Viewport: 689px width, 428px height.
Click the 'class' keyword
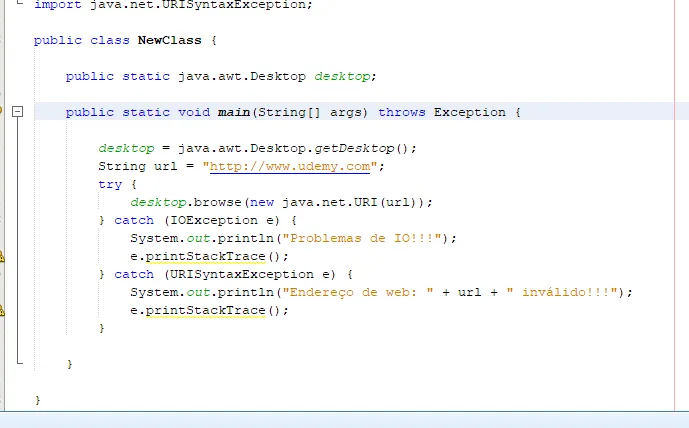pos(110,40)
